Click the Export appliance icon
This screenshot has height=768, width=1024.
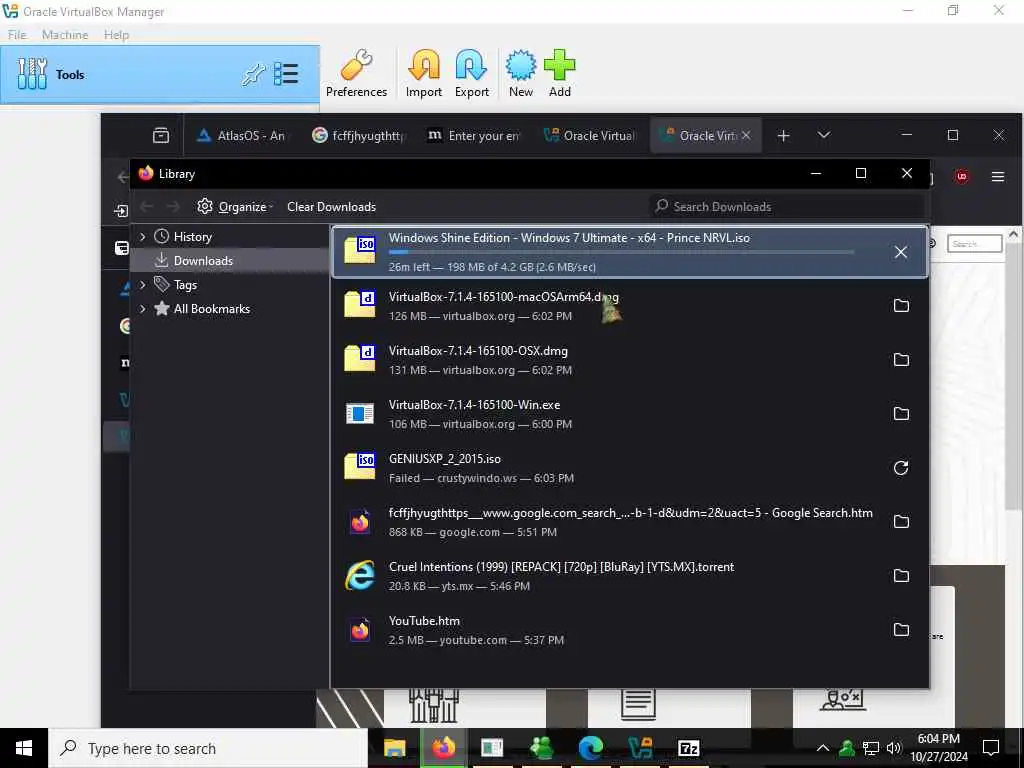pos(472,73)
